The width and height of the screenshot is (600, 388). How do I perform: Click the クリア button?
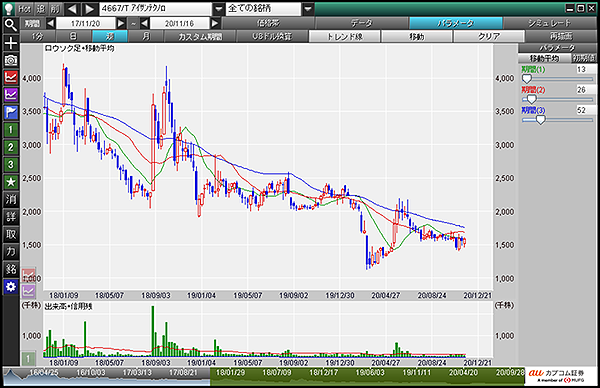[489, 37]
